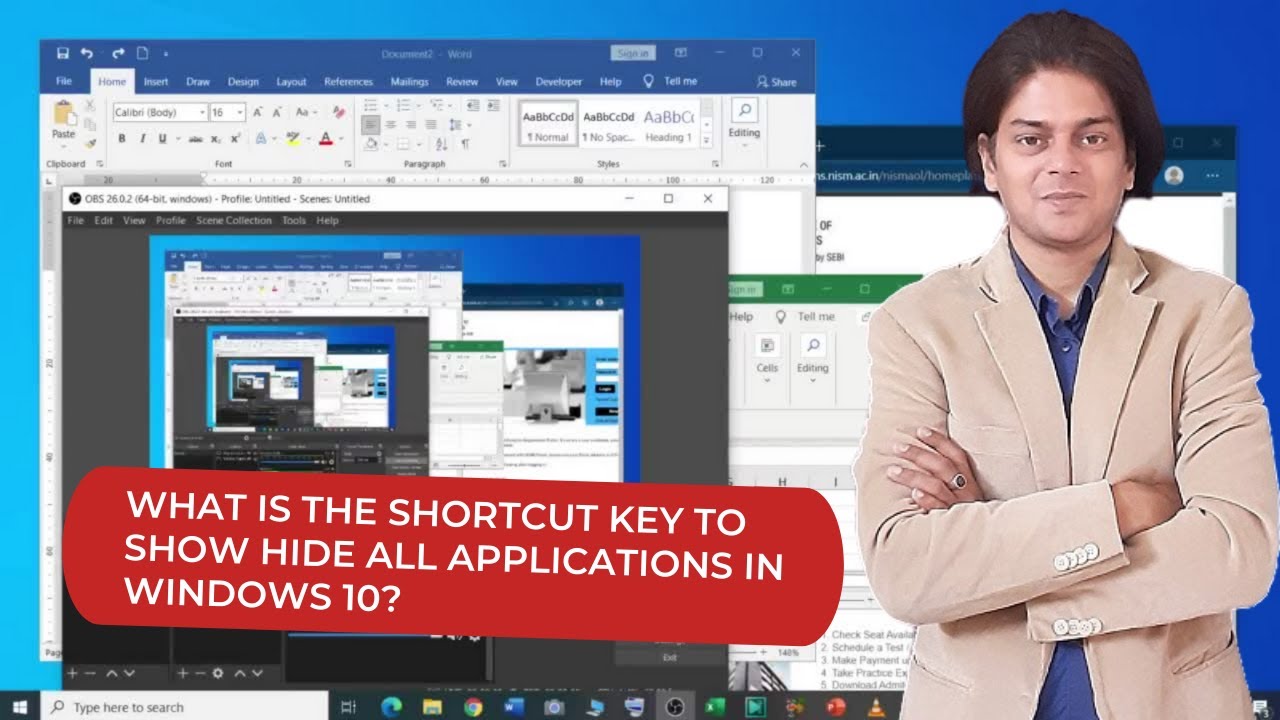Open PowerPoint from the taskbar
The image size is (1280, 720).
point(836,707)
